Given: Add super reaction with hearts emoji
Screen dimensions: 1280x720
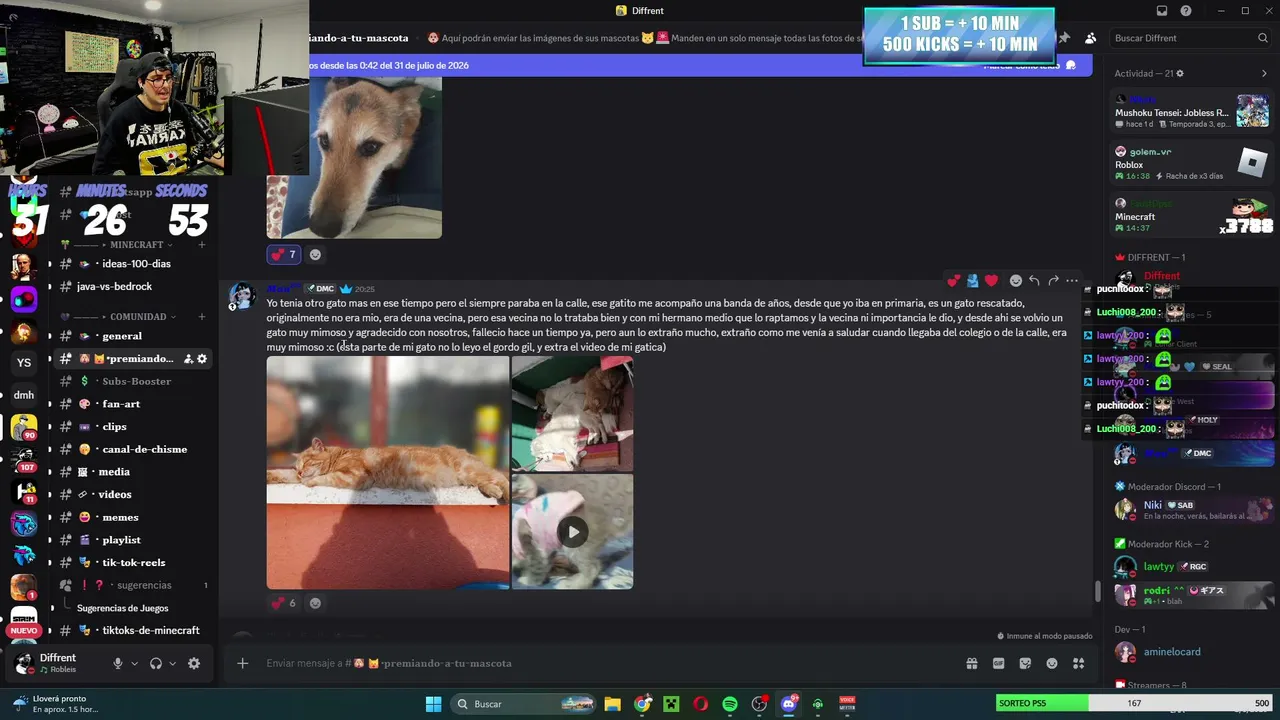Looking at the screenshot, I should coord(954,281).
